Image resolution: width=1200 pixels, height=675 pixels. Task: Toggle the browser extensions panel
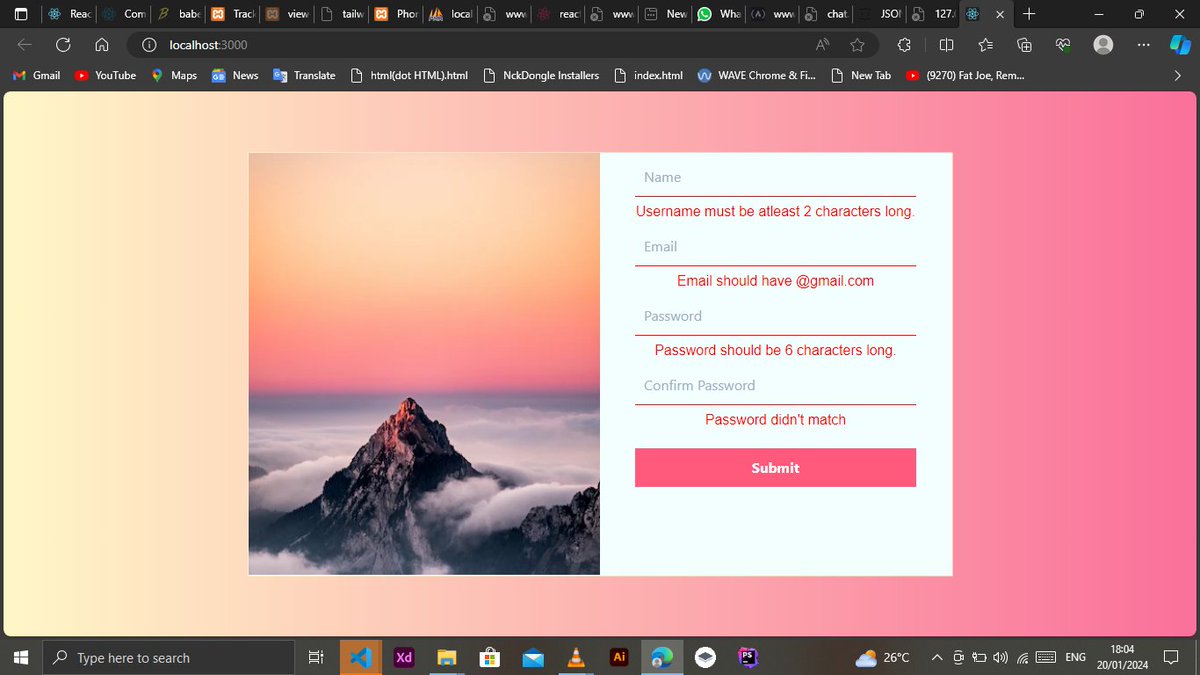pos(904,44)
